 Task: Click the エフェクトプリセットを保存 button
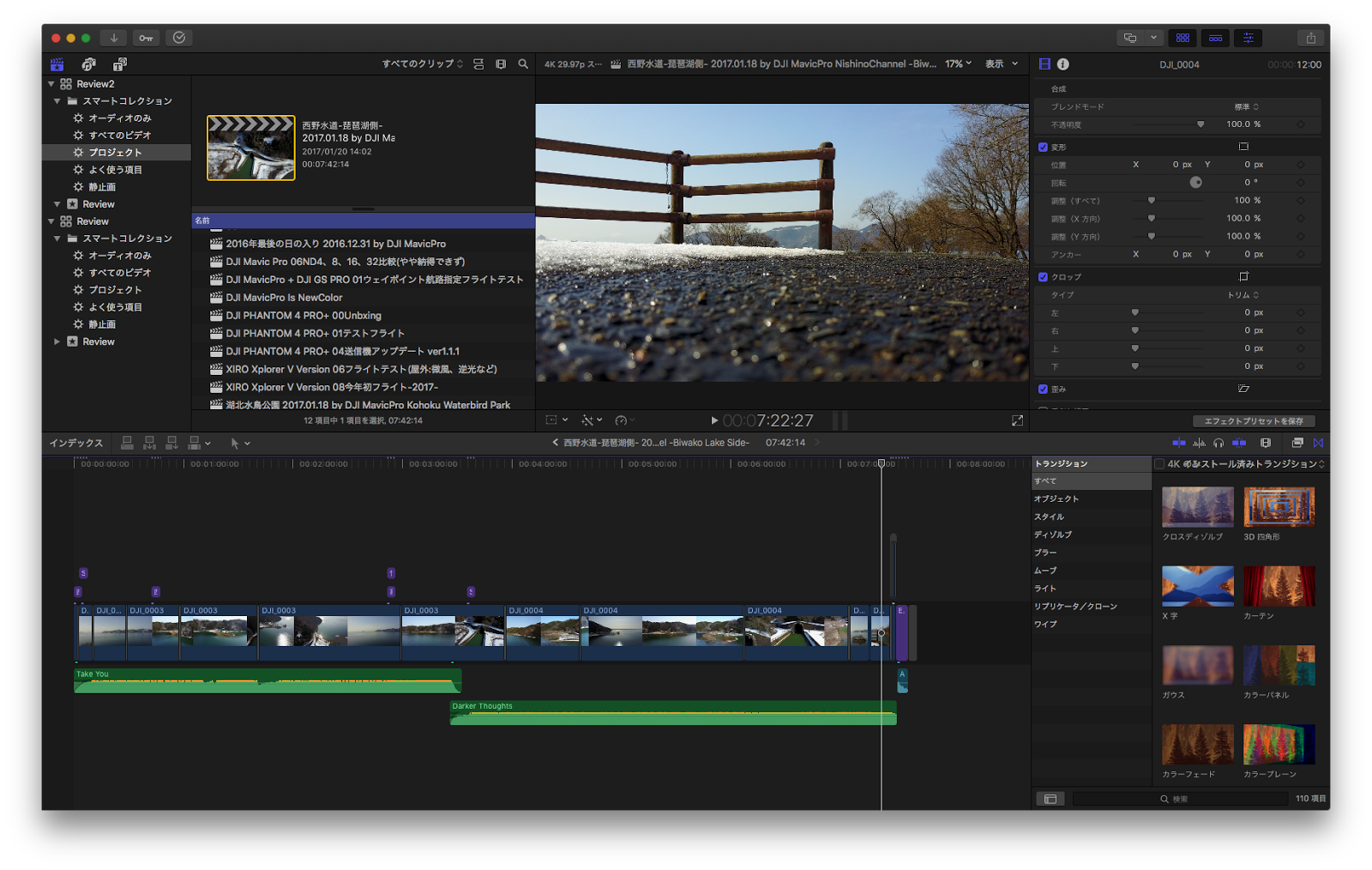pyautogui.click(x=1253, y=421)
